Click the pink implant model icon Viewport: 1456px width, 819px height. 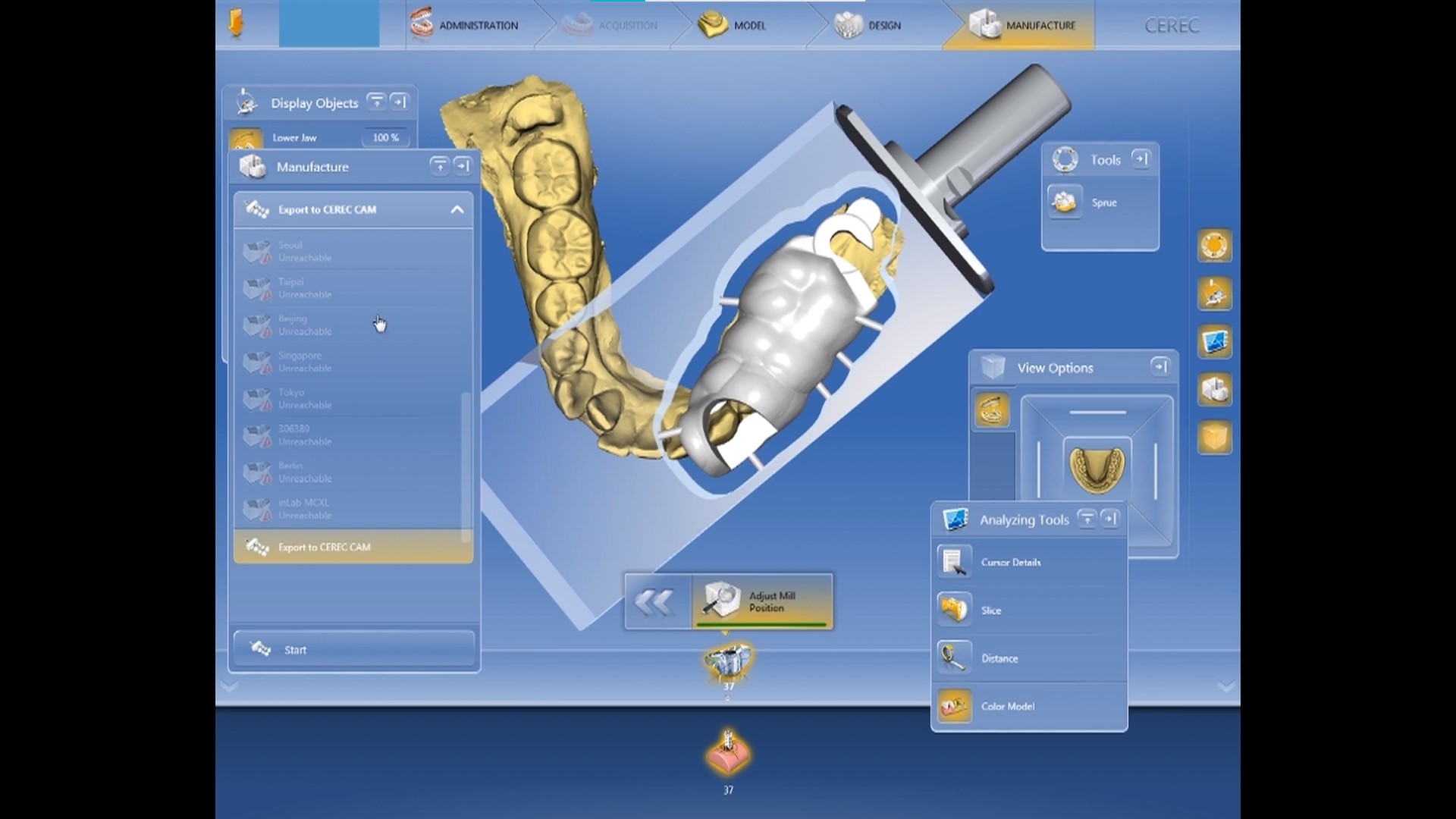(x=728, y=753)
